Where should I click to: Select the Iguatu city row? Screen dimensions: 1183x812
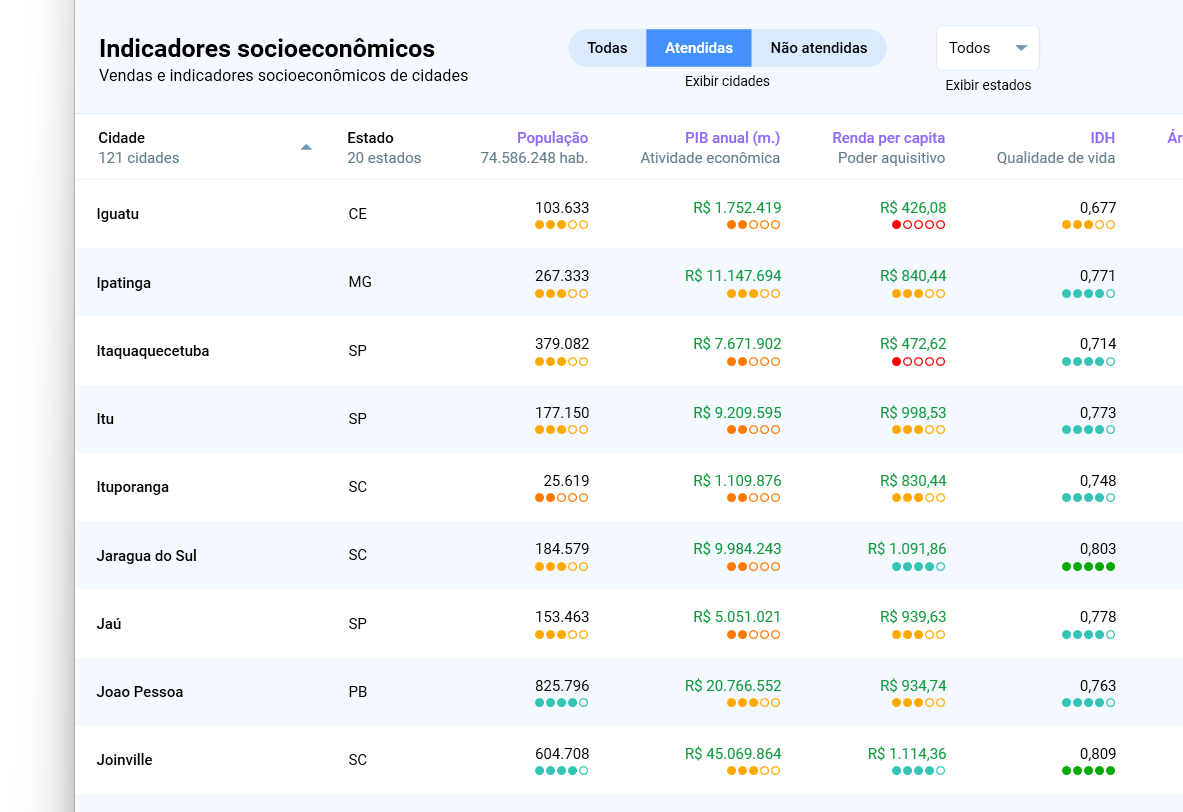[629, 214]
